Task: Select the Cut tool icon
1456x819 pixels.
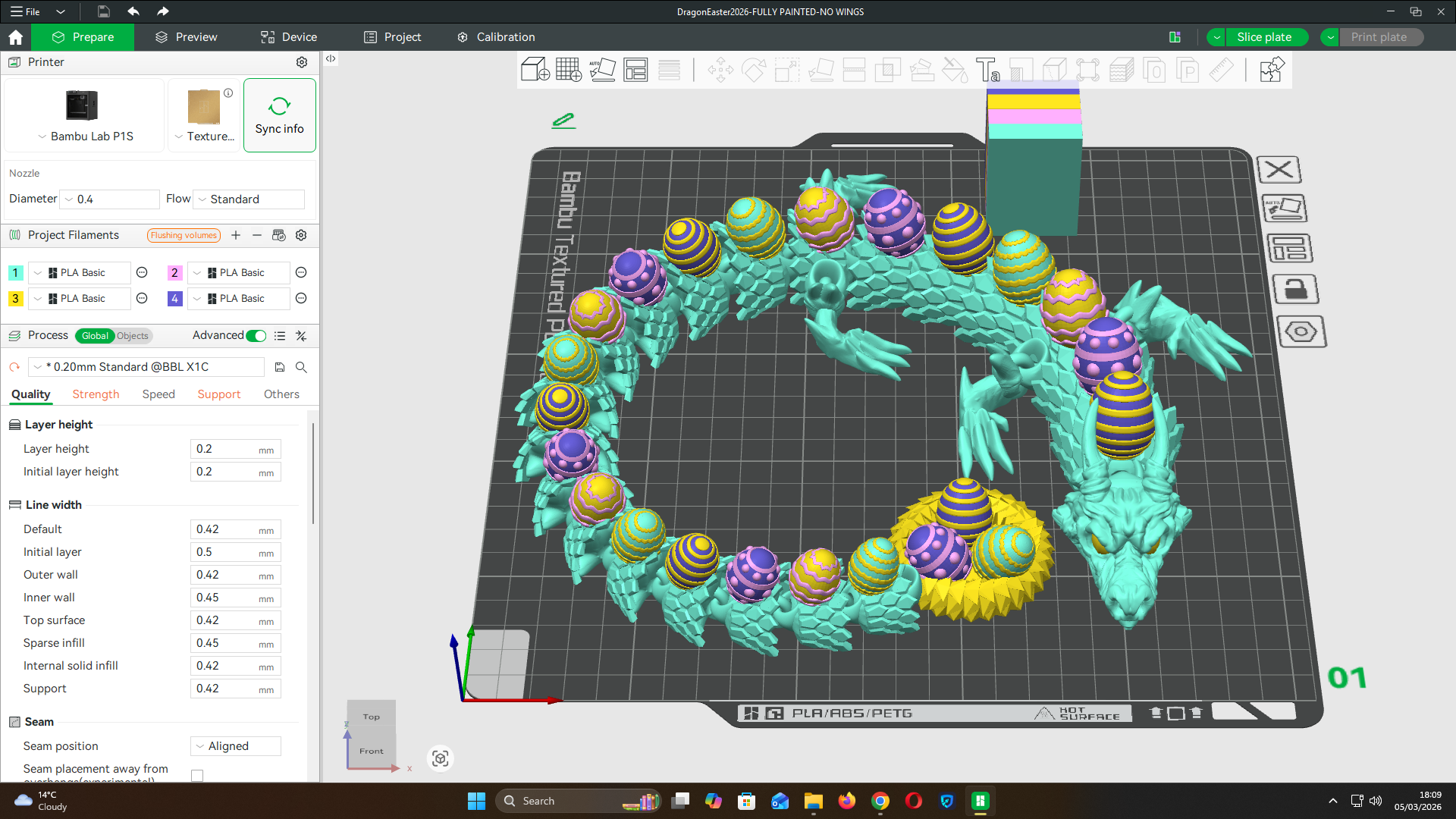Action: coord(855,70)
